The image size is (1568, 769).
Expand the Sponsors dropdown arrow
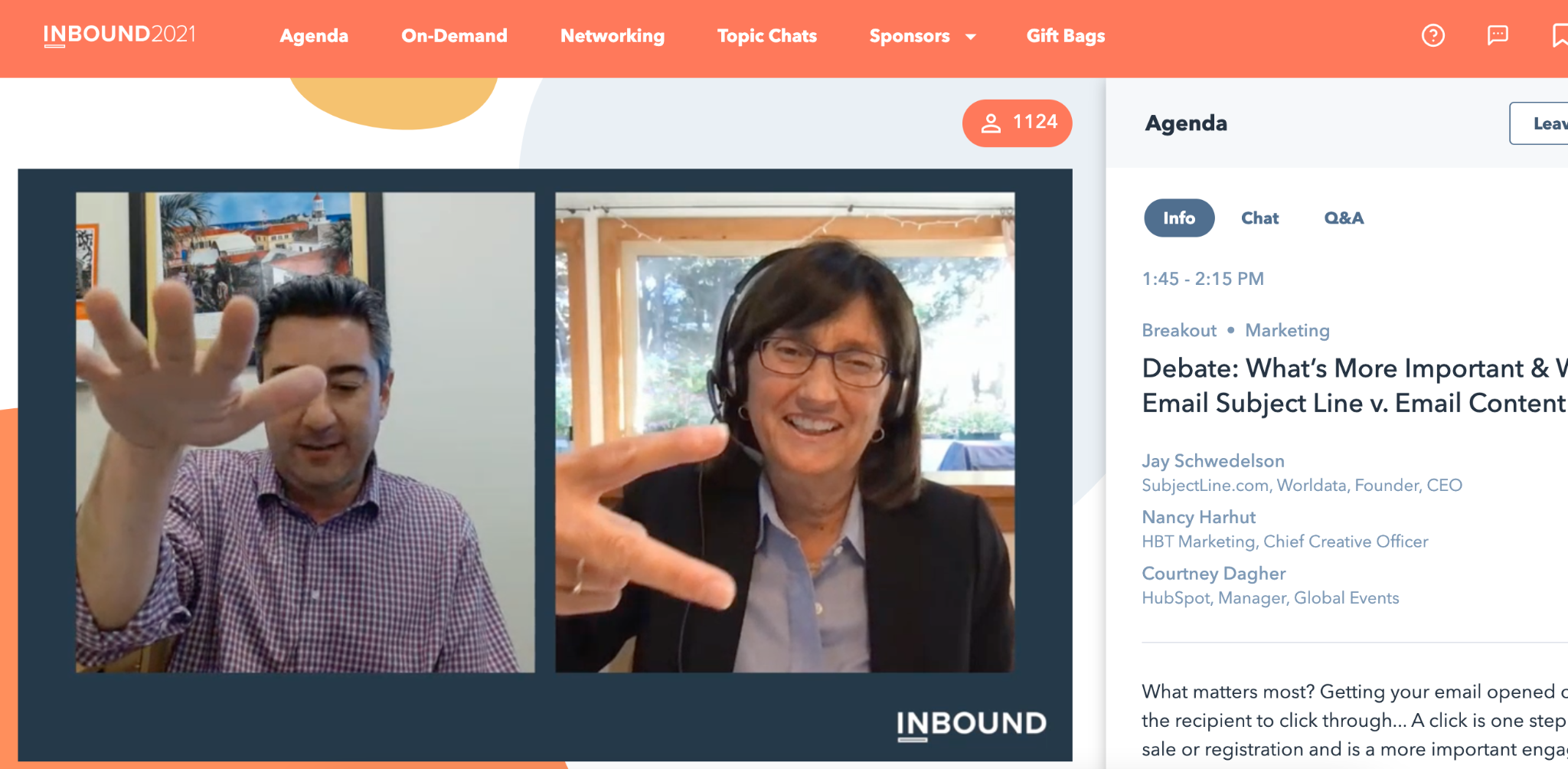coord(971,37)
